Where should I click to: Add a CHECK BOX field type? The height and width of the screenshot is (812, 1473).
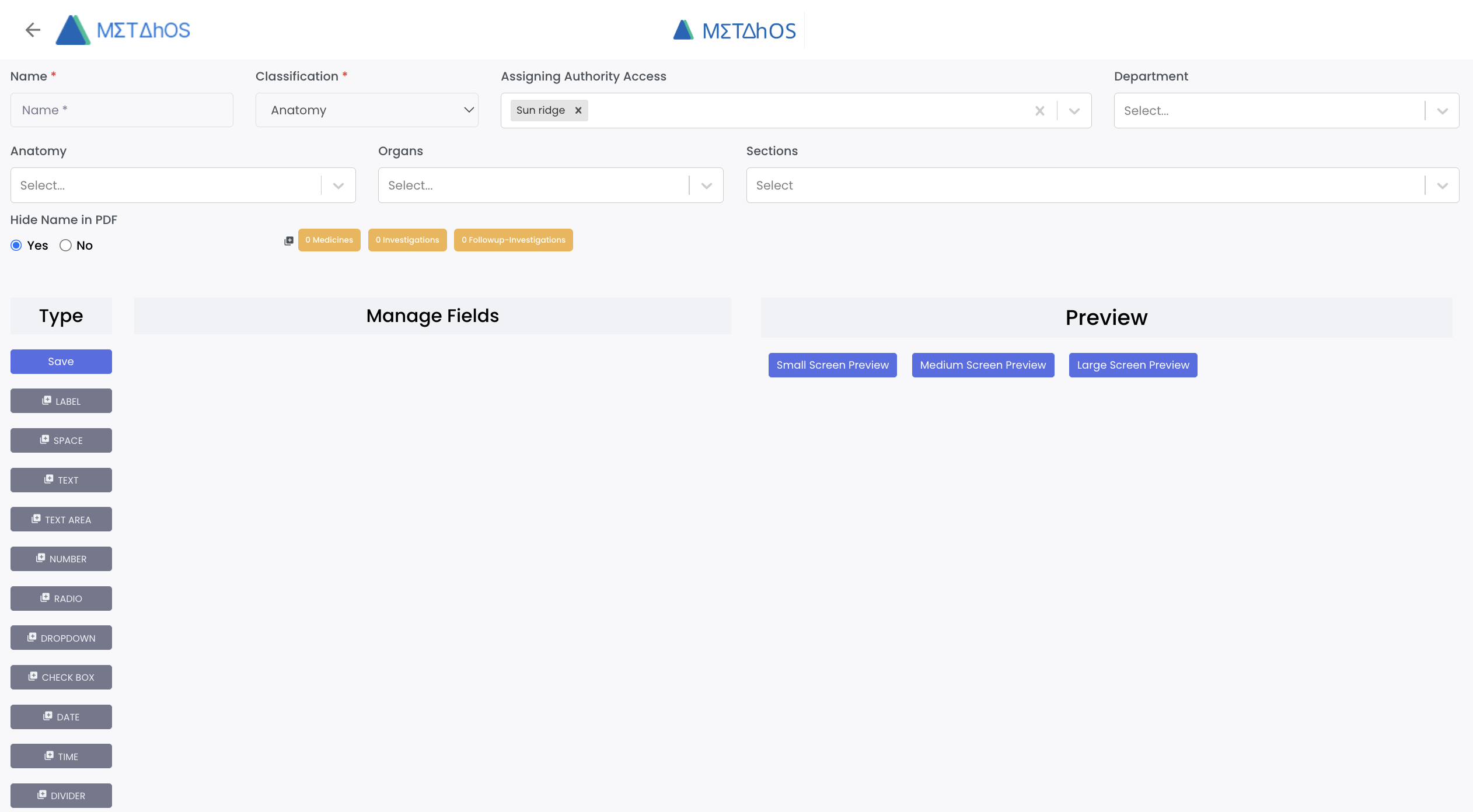point(61,677)
